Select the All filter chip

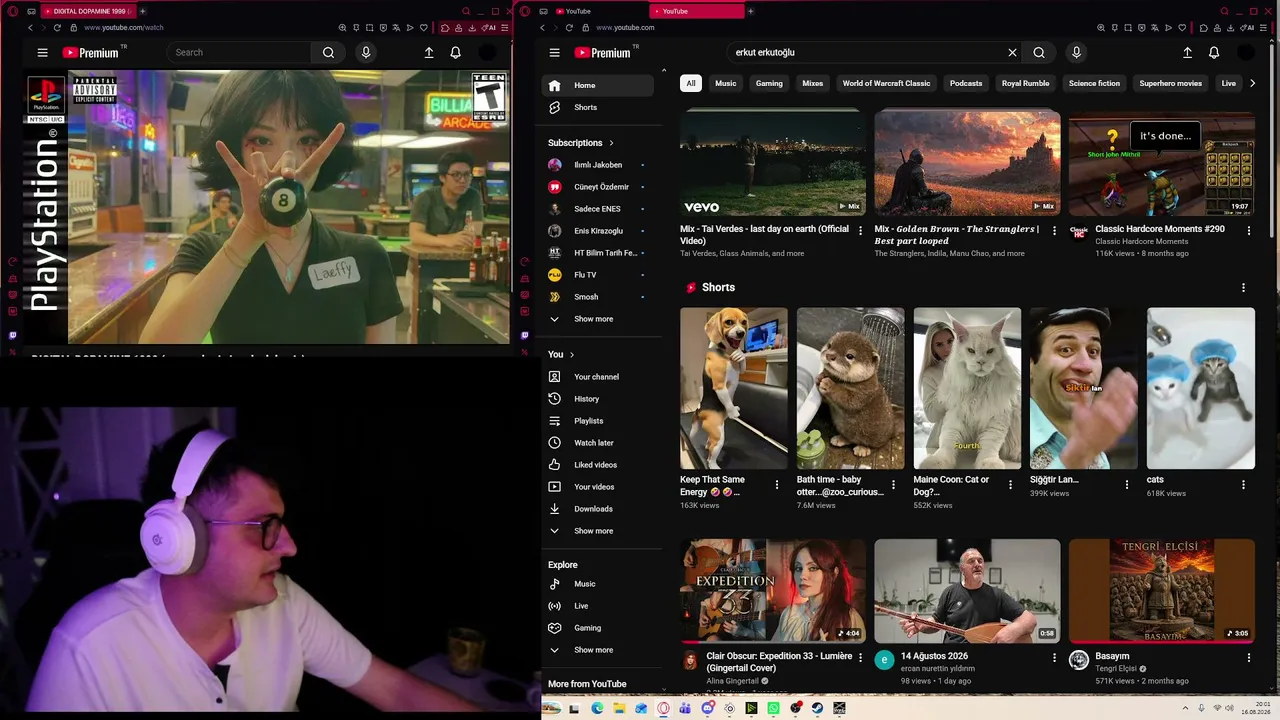tap(690, 83)
